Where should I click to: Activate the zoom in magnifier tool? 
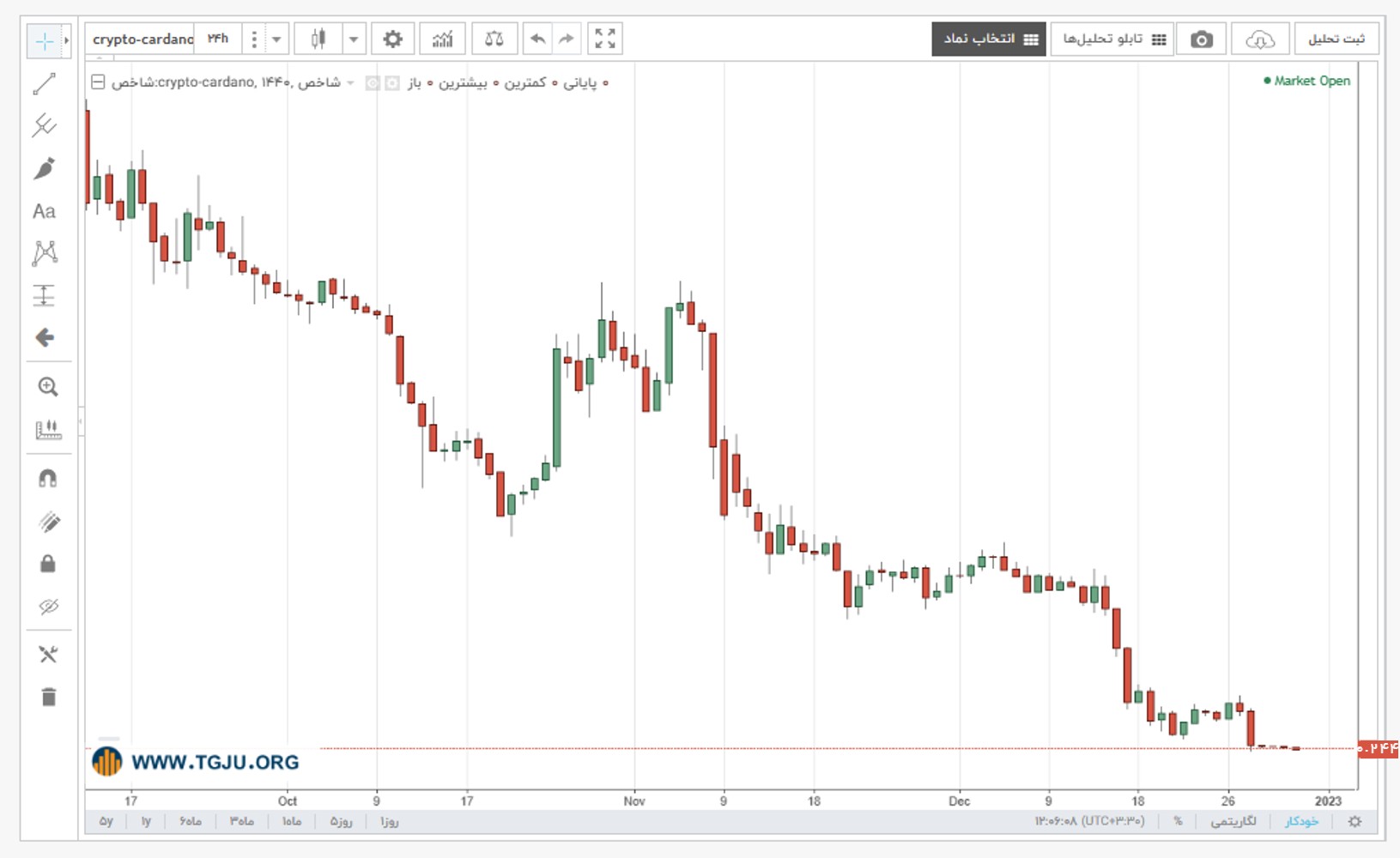[x=48, y=387]
